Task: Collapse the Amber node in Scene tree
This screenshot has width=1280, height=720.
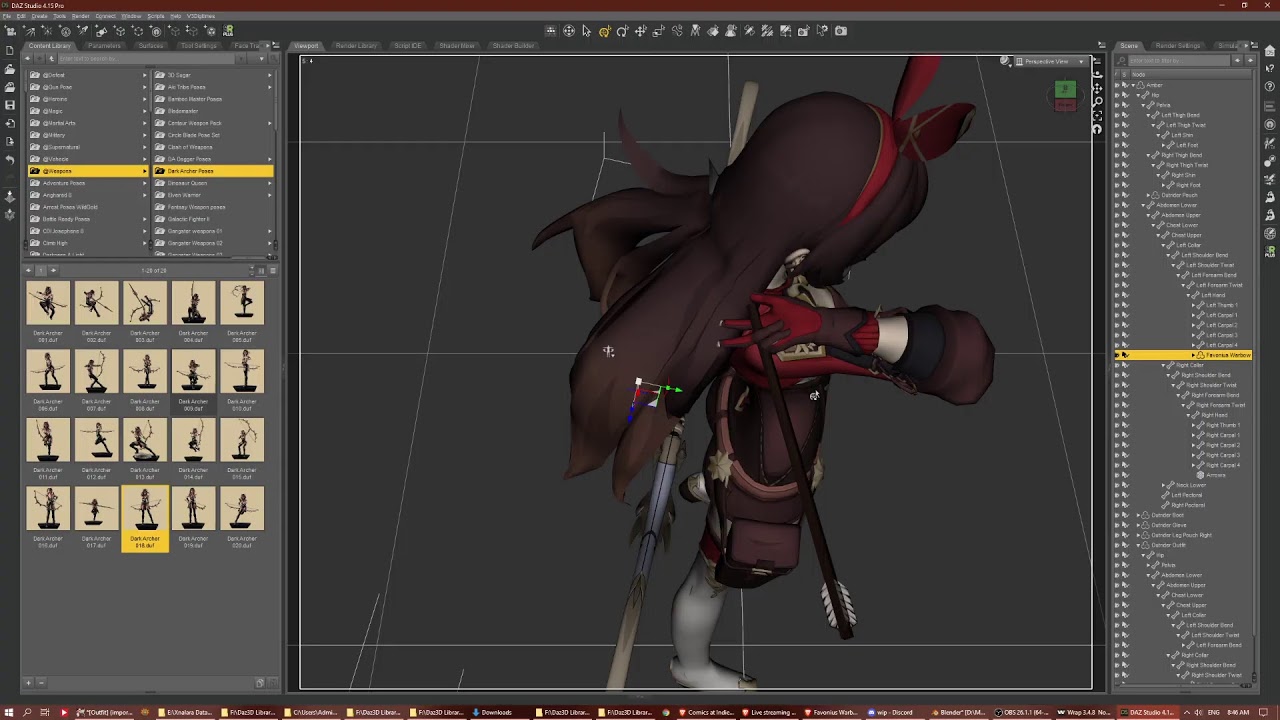Action: [x=1135, y=85]
